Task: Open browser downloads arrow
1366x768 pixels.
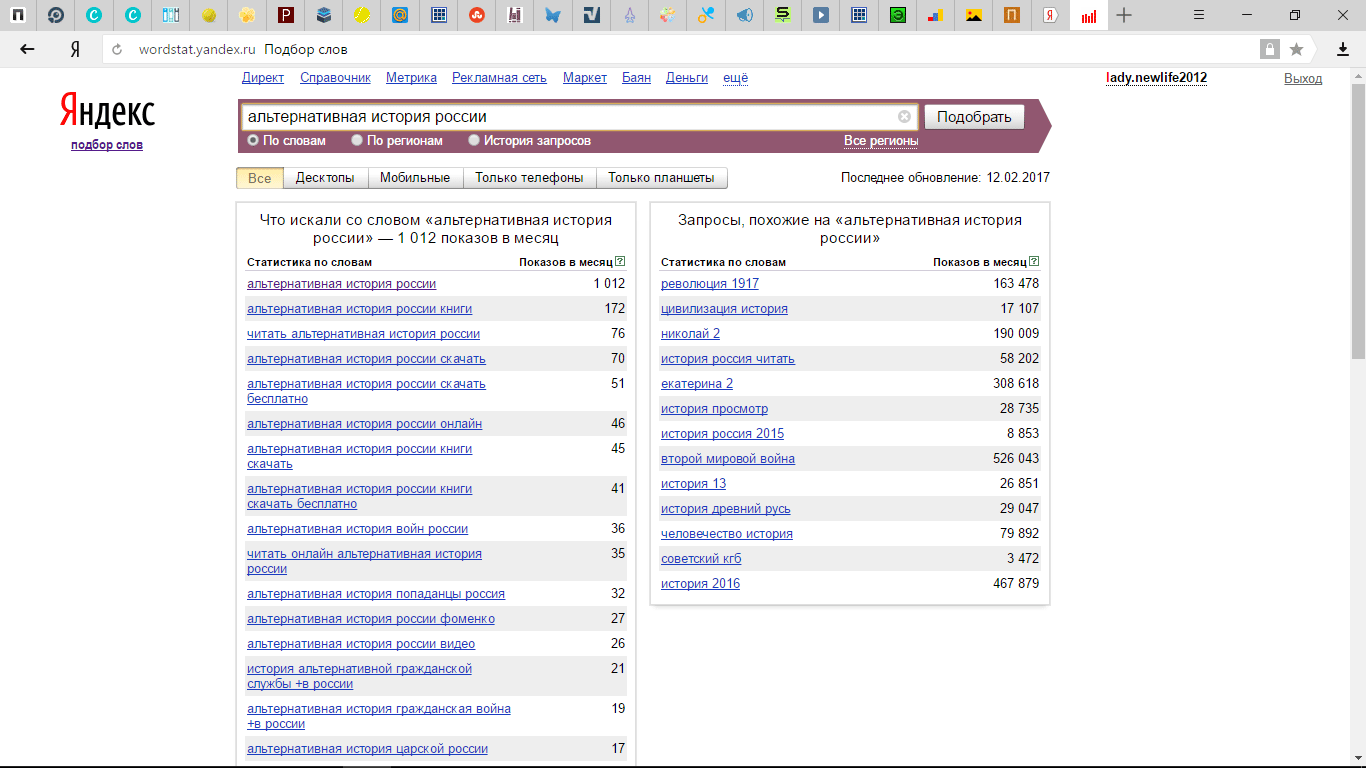Action: coord(1344,49)
